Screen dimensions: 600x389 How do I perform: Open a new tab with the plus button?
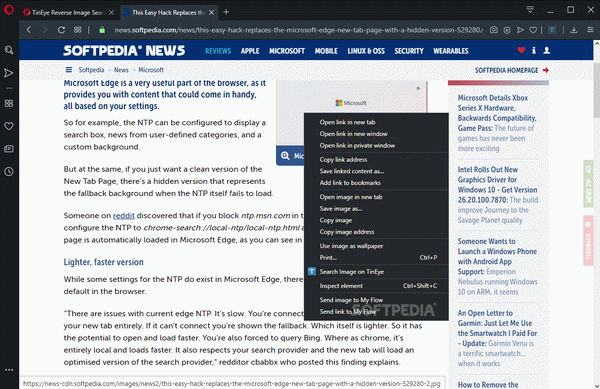coord(226,12)
